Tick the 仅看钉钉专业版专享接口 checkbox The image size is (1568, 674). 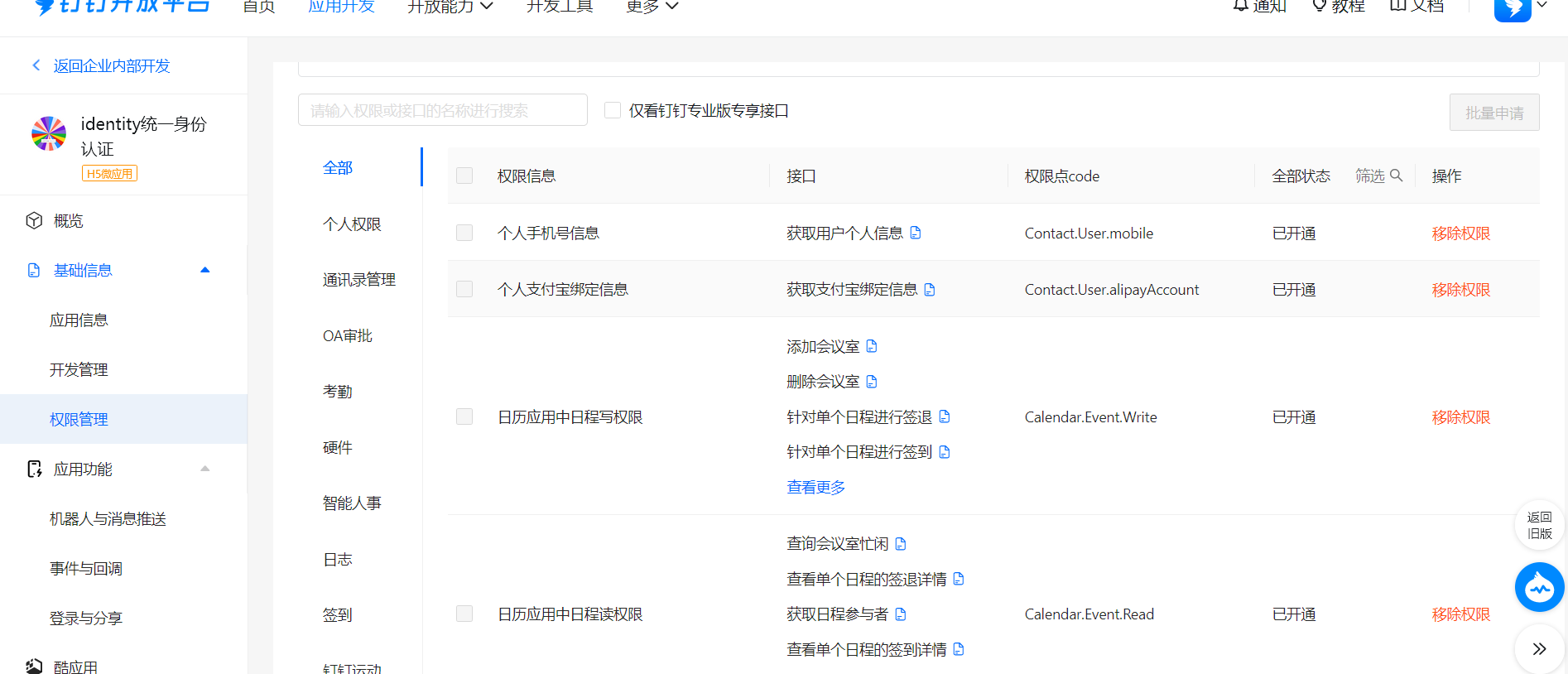coord(613,110)
